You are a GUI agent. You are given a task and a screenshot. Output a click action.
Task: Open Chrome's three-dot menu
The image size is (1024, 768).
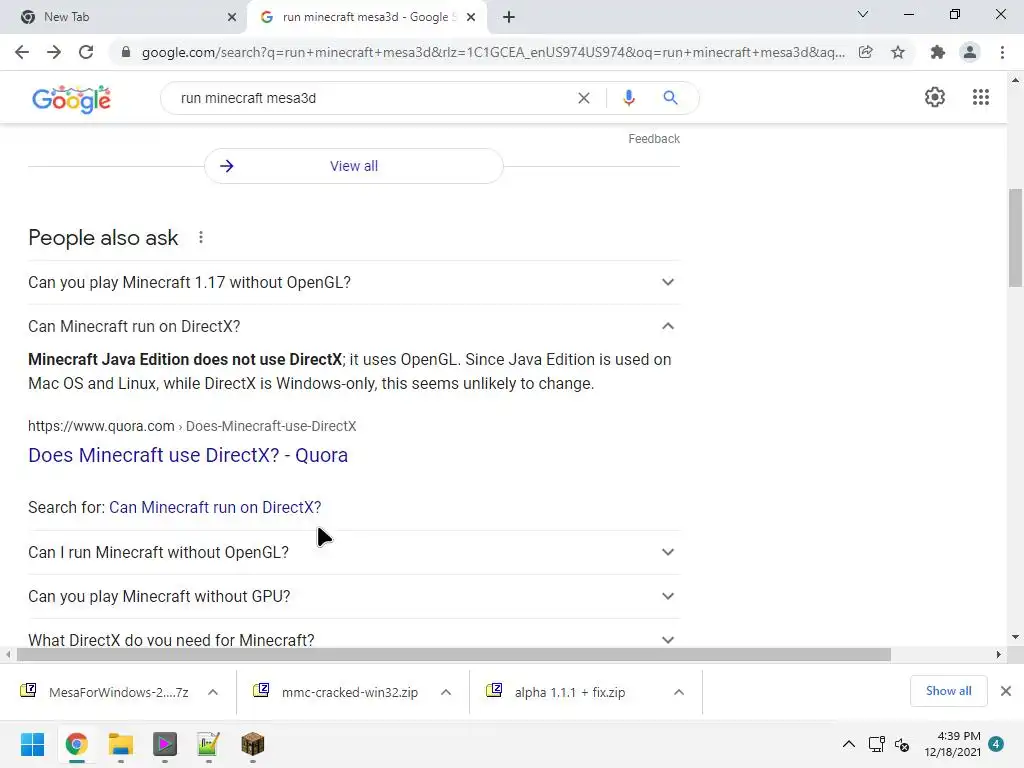(1002, 52)
